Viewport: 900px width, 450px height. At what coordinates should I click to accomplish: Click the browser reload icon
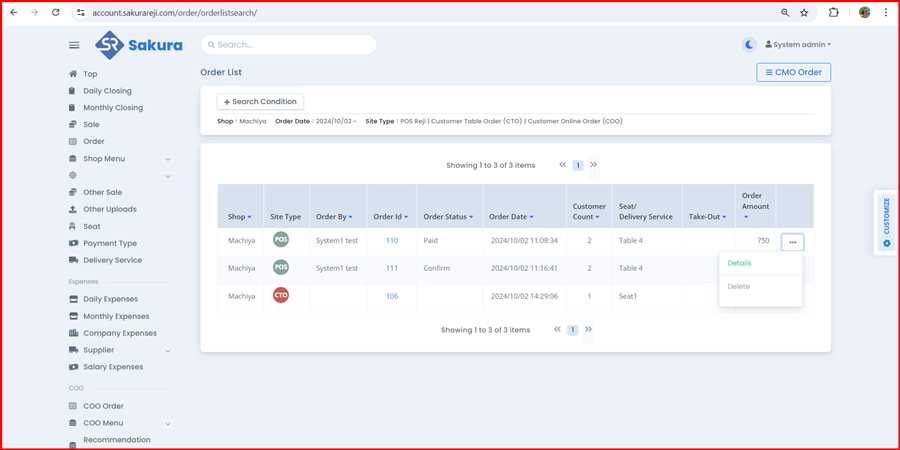[55, 12]
